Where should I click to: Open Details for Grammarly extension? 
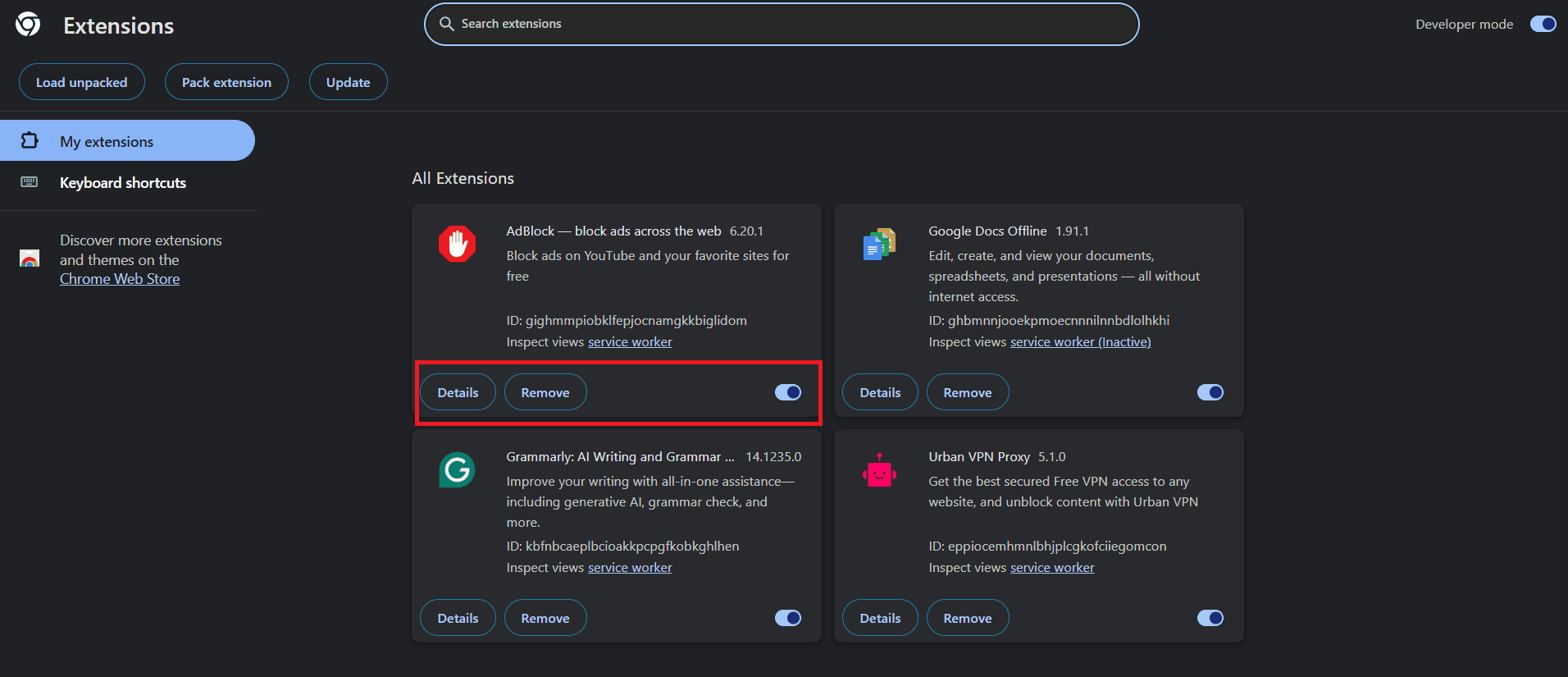[458, 618]
